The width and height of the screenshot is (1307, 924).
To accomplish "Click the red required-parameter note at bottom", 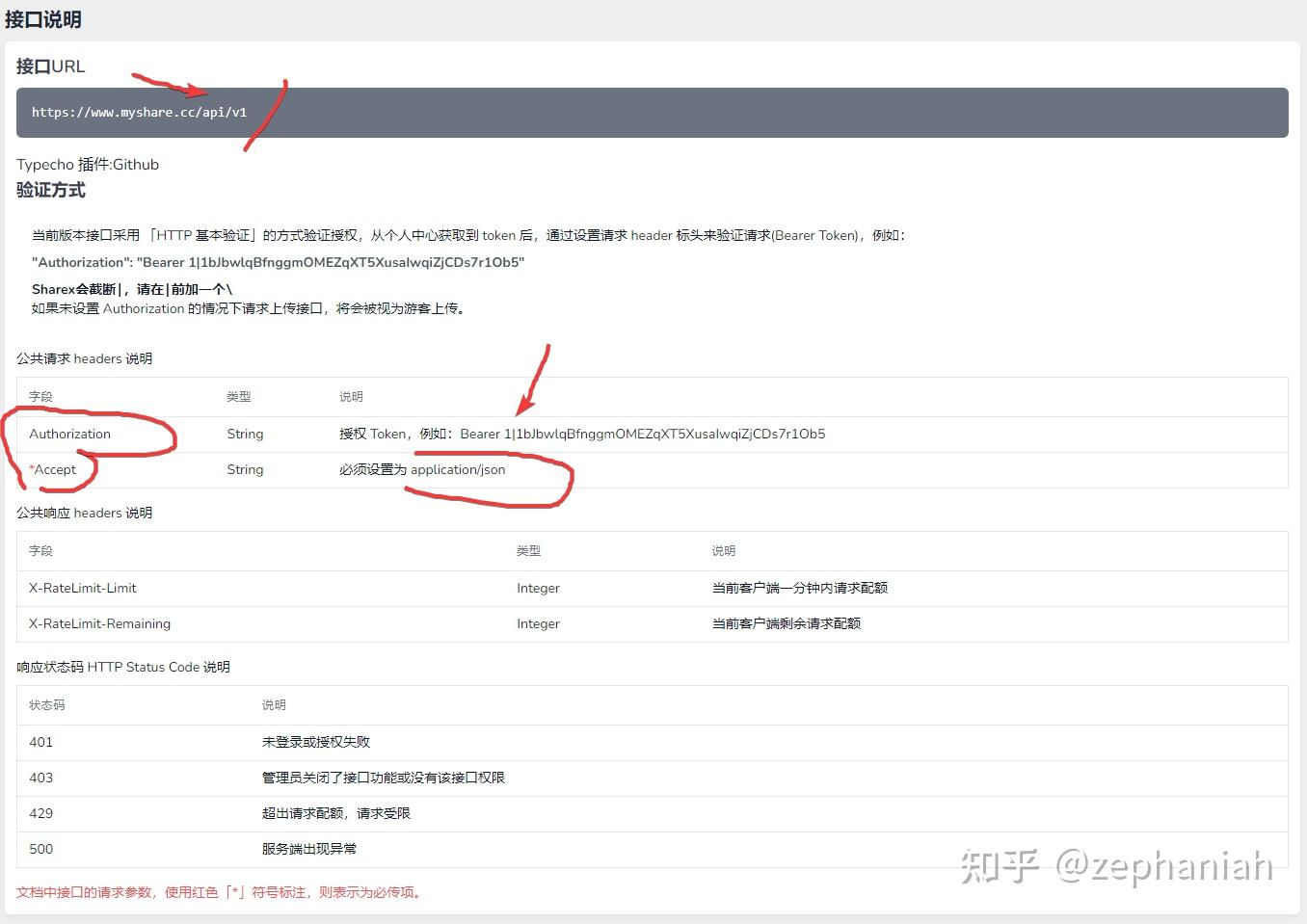I will [x=217, y=892].
